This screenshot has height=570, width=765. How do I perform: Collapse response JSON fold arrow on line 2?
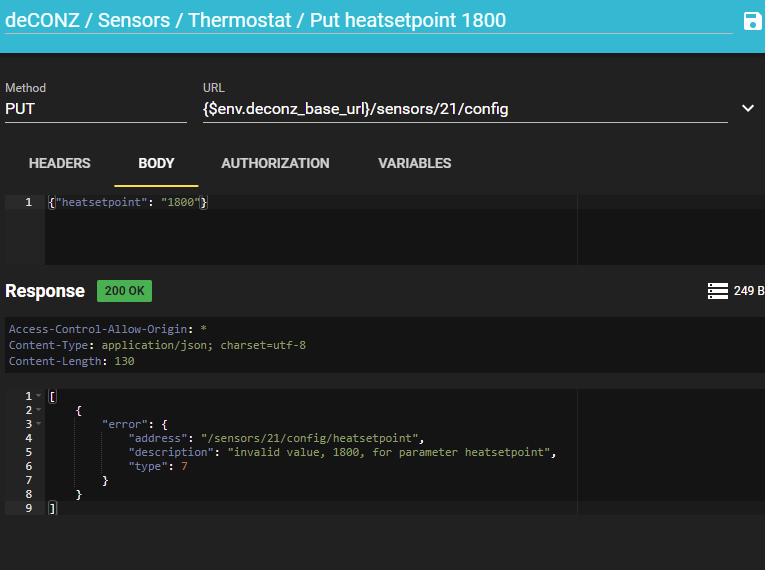coord(39,410)
